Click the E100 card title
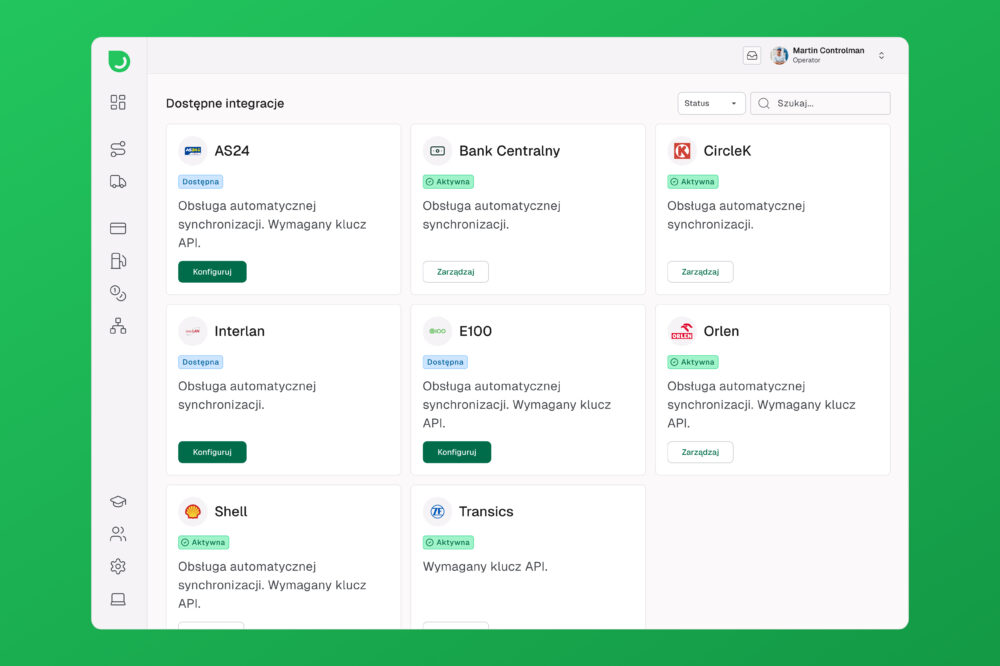The height and width of the screenshot is (666, 1000). coord(475,331)
